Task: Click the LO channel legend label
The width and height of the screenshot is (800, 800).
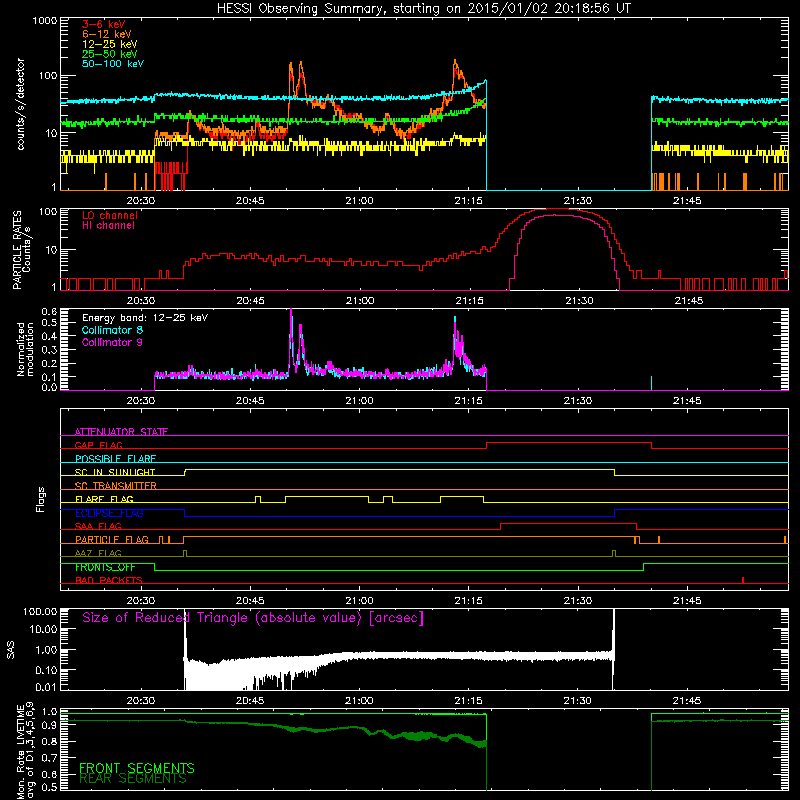Action: [110, 215]
